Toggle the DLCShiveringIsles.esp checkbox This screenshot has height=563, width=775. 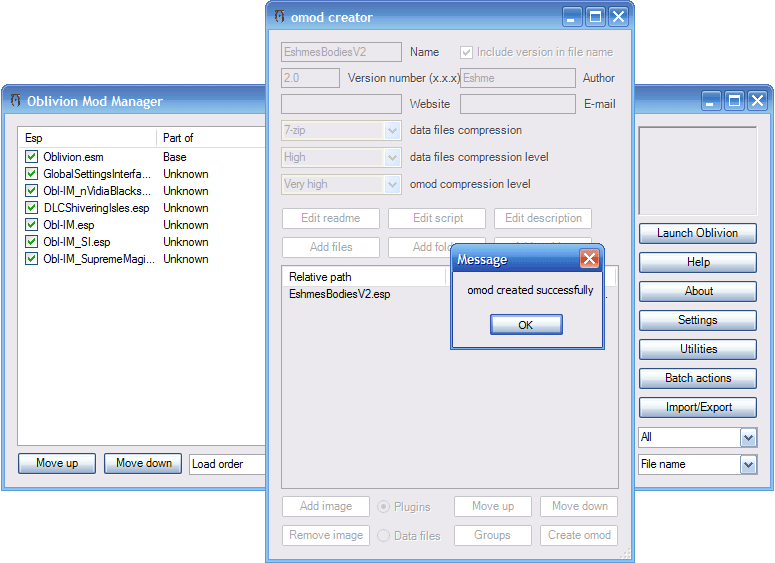click(x=32, y=208)
